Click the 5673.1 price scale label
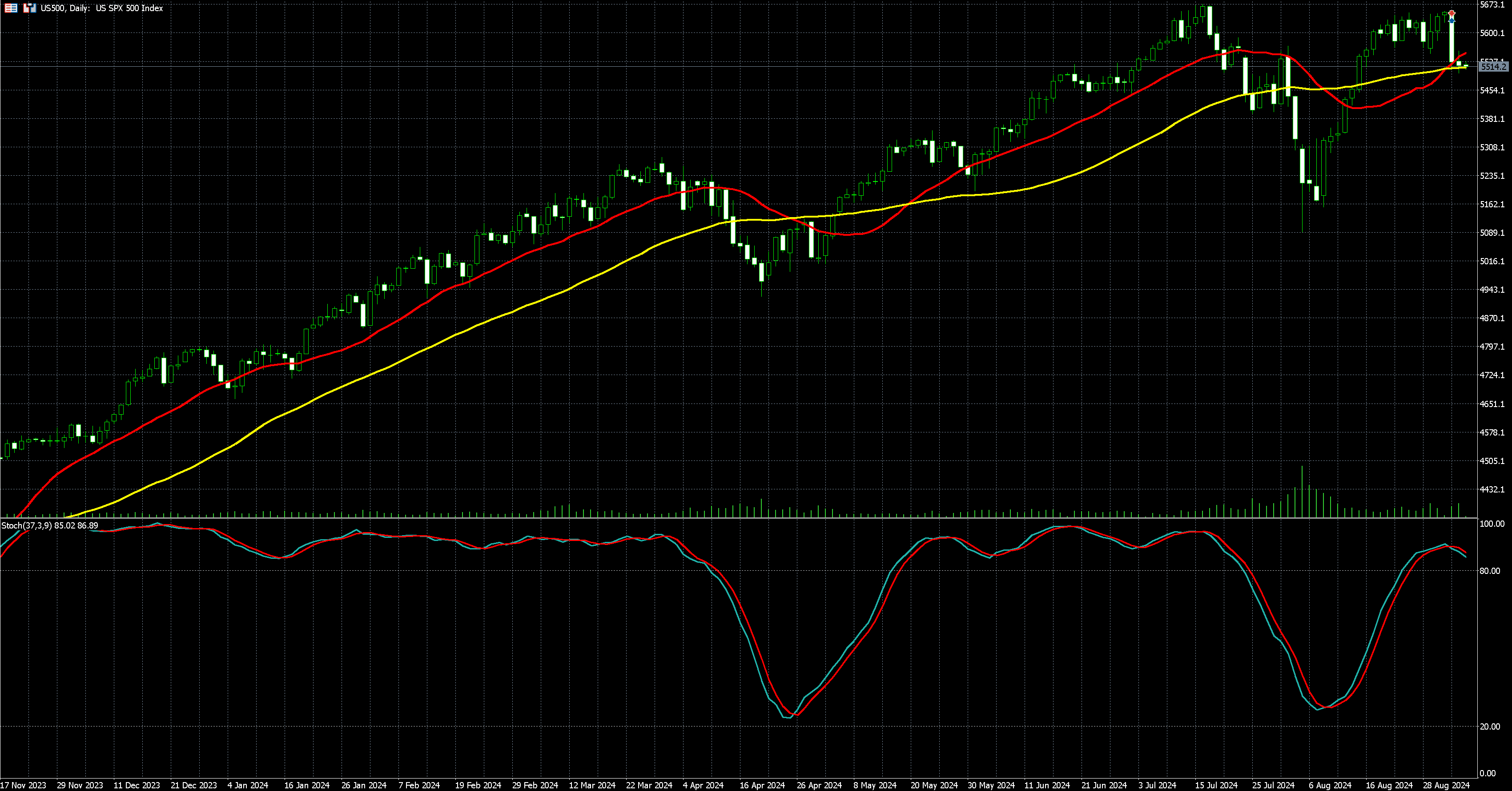The width and height of the screenshot is (1512, 791). (x=1492, y=5)
